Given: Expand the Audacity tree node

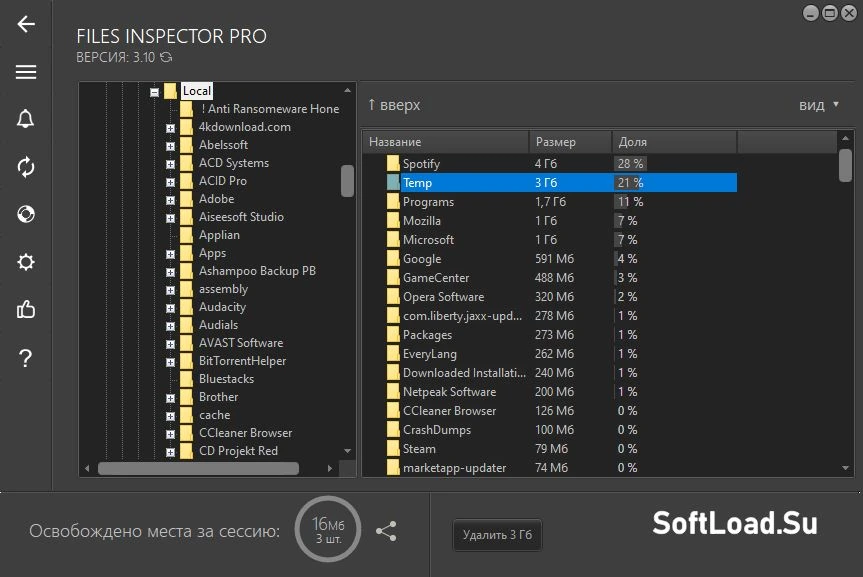Looking at the screenshot, I should click(x=171, y=308).
